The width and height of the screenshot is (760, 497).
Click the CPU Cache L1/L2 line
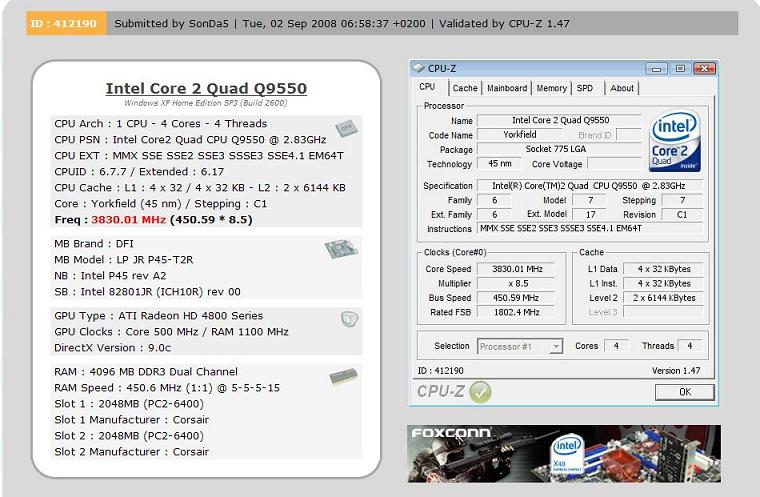[x=200, y=188]
